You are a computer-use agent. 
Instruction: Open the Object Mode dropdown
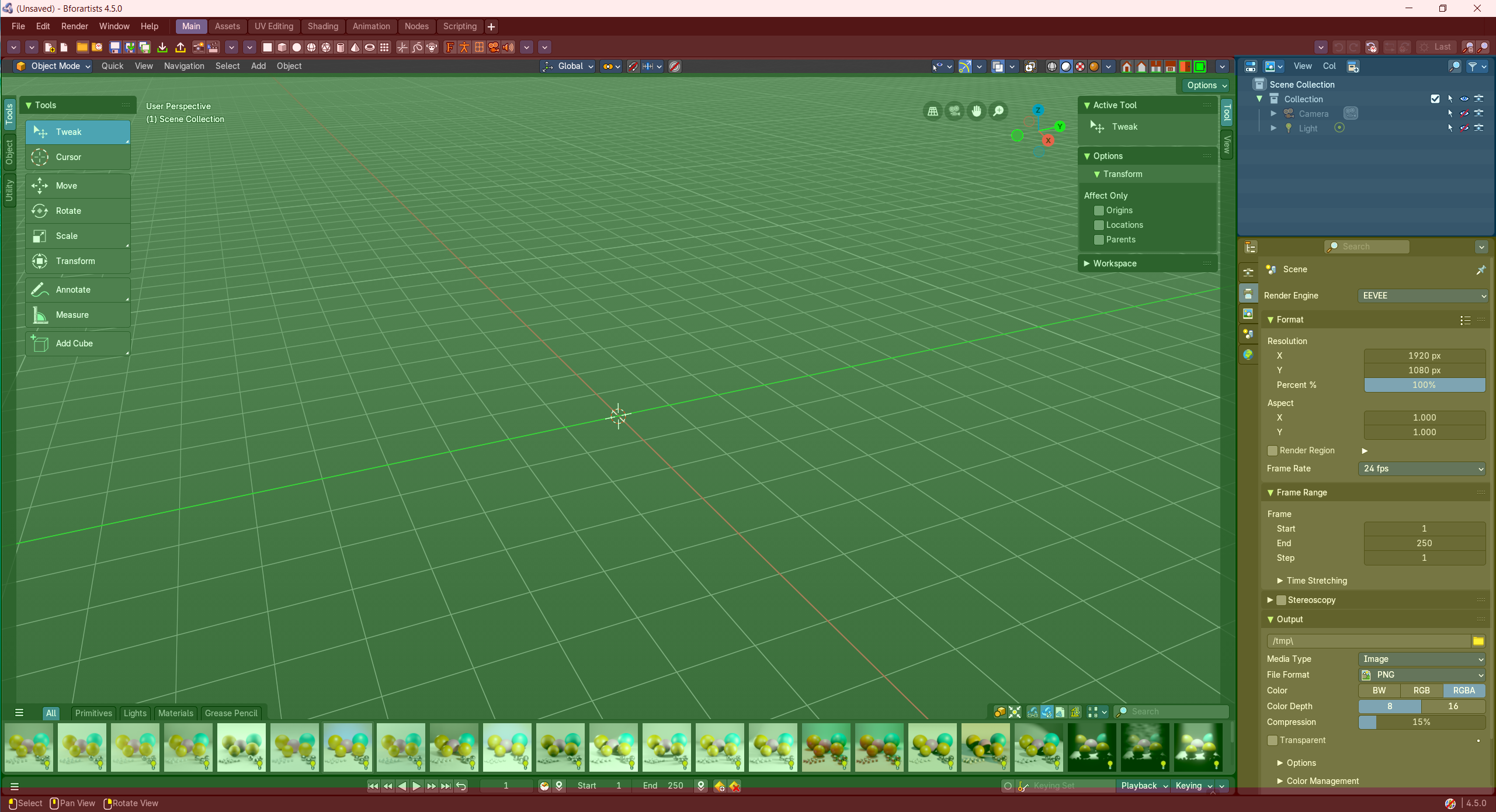click(x=53, y=66)
